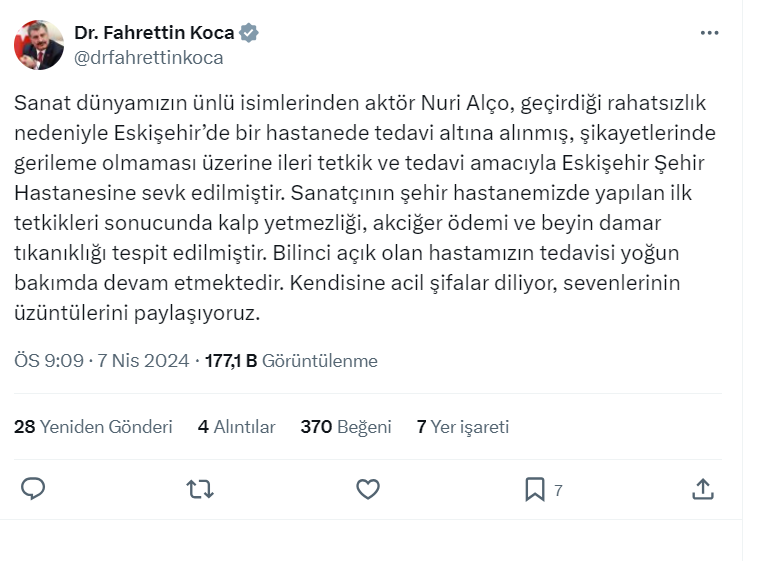Show who liked via 370 Beğeni
The width and height of the screenshot is (763, 561).
(345, 427)
